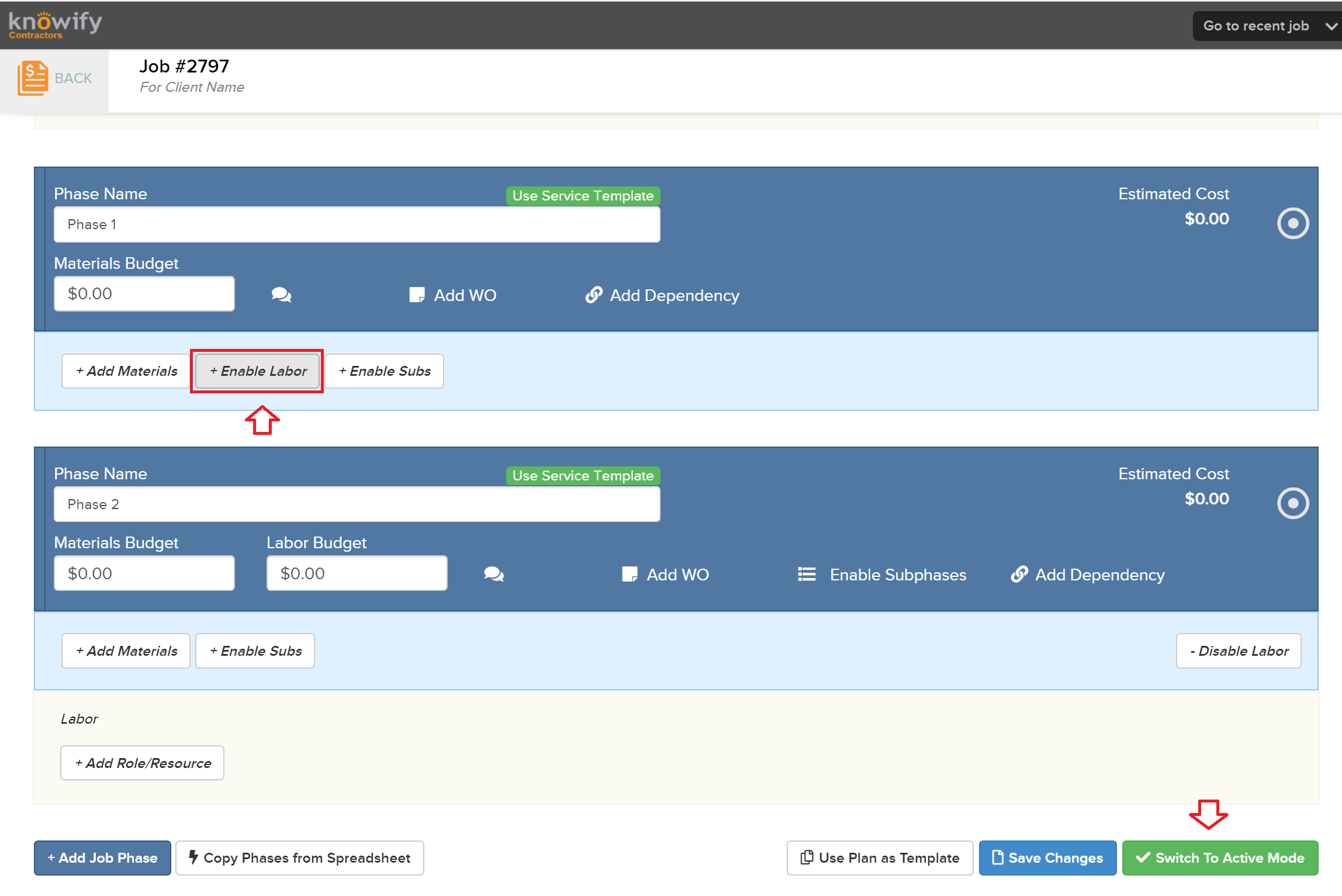
Task: Edit the Phase 1 name field
Action: click(x=357, y=224)
